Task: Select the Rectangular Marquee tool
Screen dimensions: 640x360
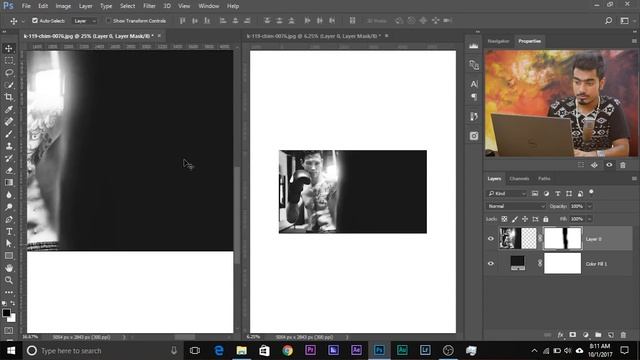Action: [9, 60]
